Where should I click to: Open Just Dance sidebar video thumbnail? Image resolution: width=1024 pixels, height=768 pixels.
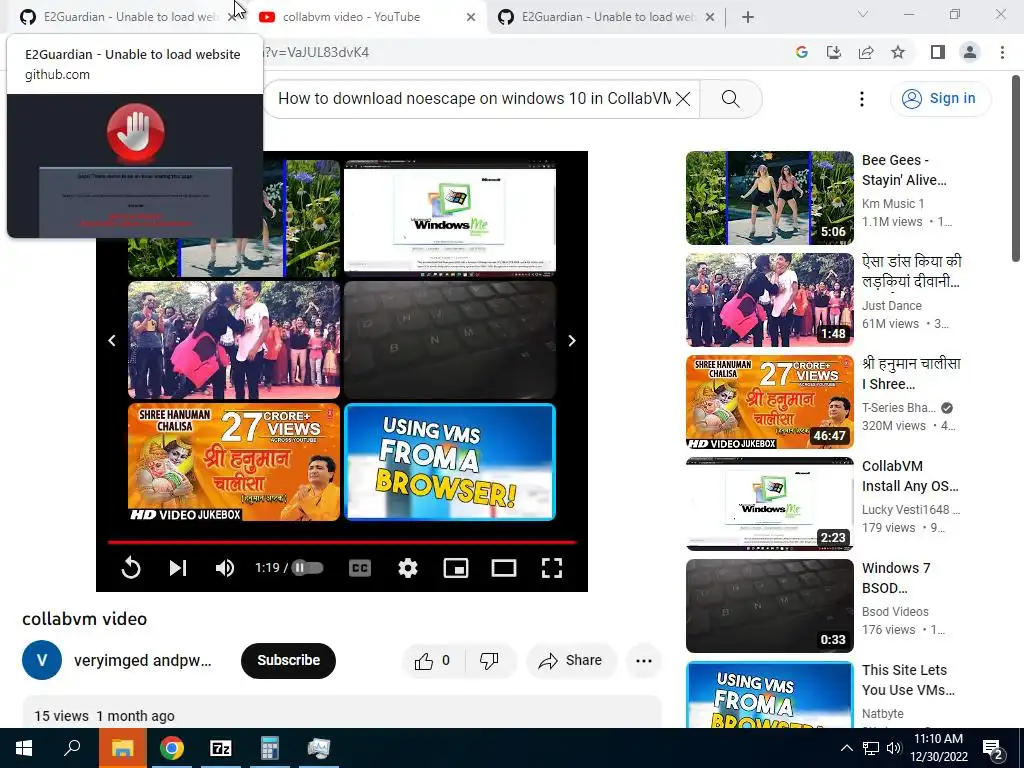click(x=769, y=300)
